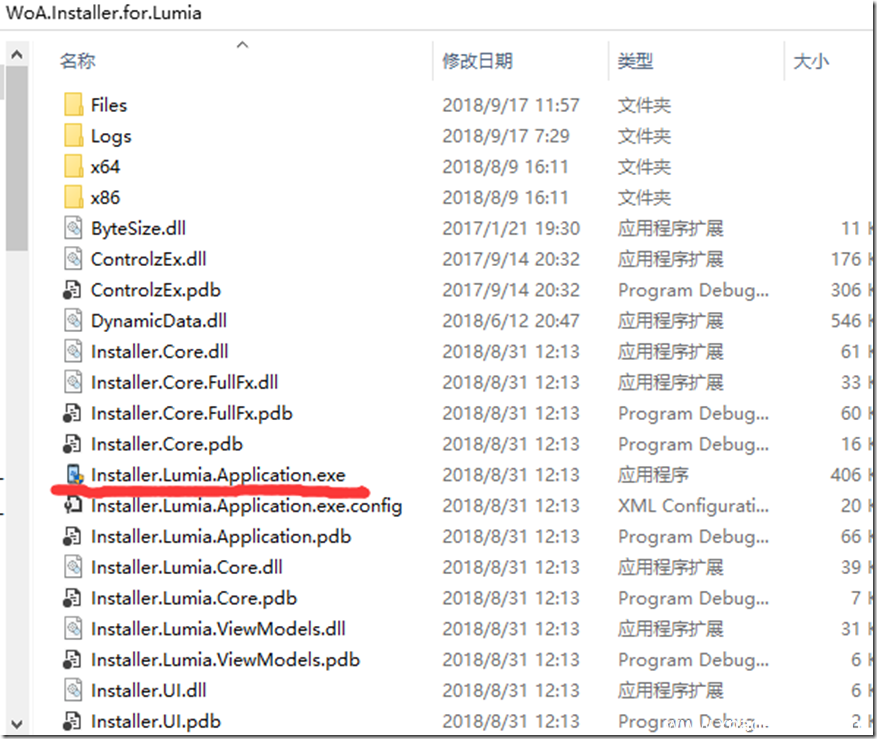Sort by the 修改日期 column header
This screenshot has height=739, width=877.
click(x=477, y=60)
